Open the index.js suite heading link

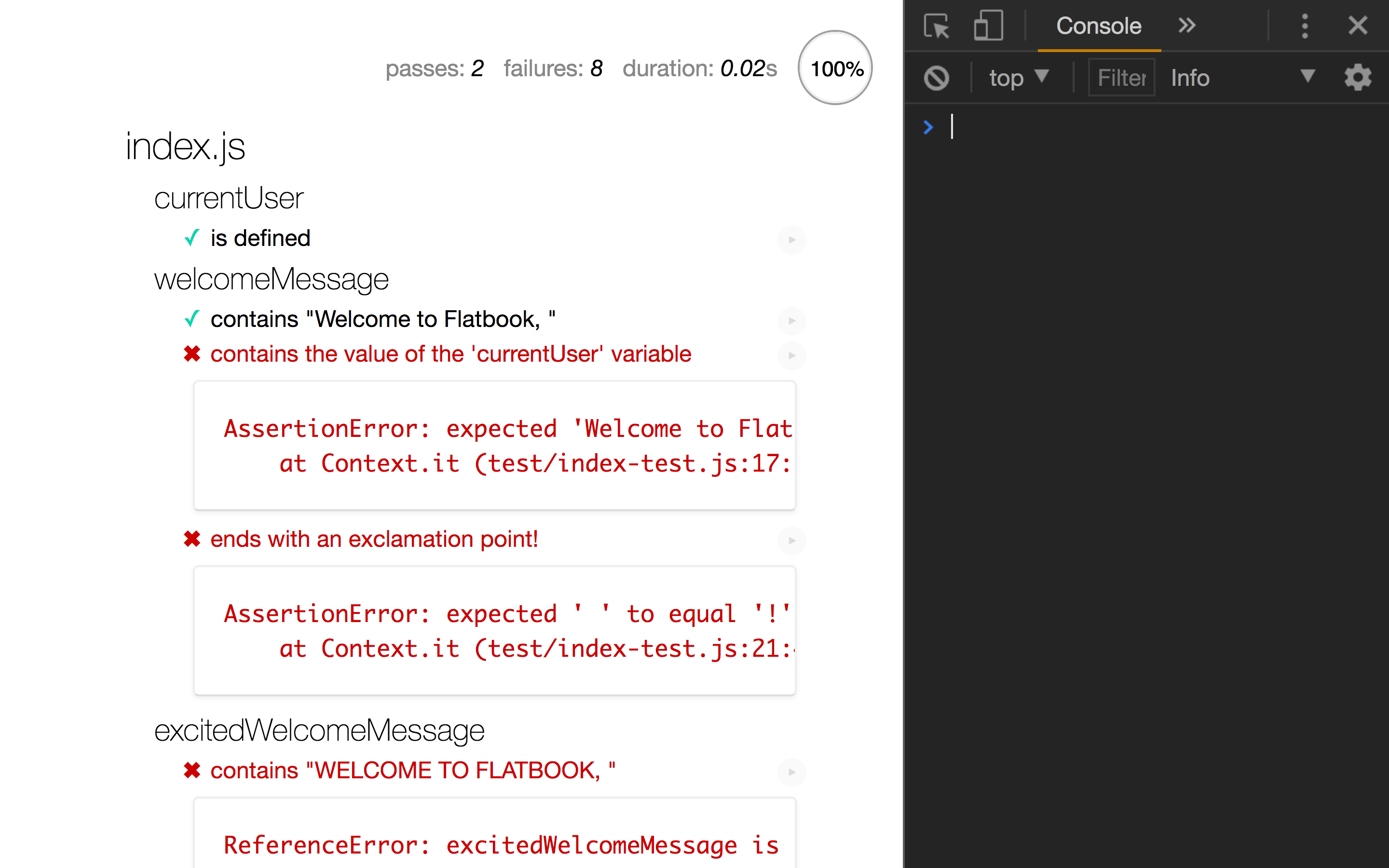pos(185,147)
